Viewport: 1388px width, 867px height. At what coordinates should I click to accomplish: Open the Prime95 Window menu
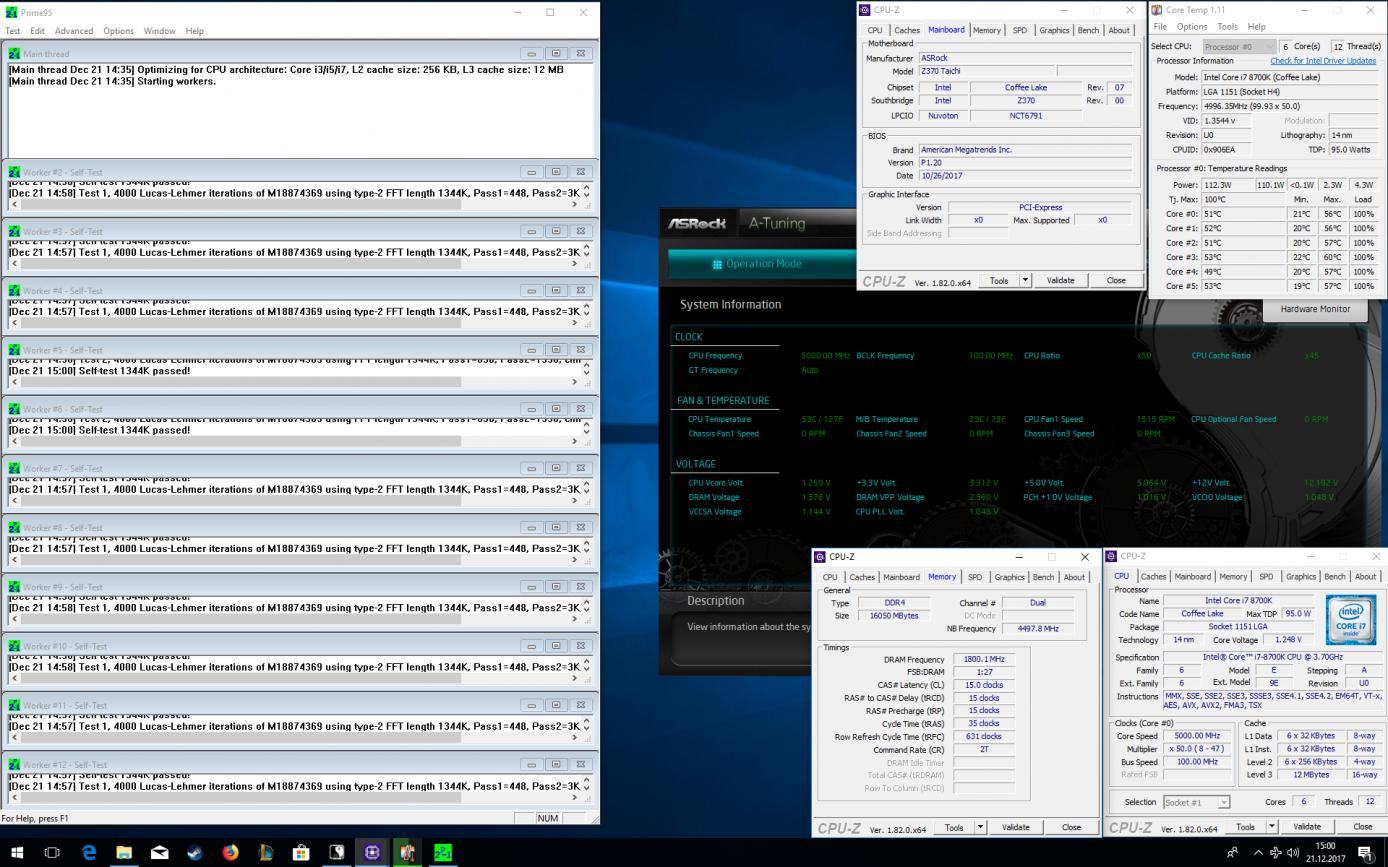(x=159, y=31)
